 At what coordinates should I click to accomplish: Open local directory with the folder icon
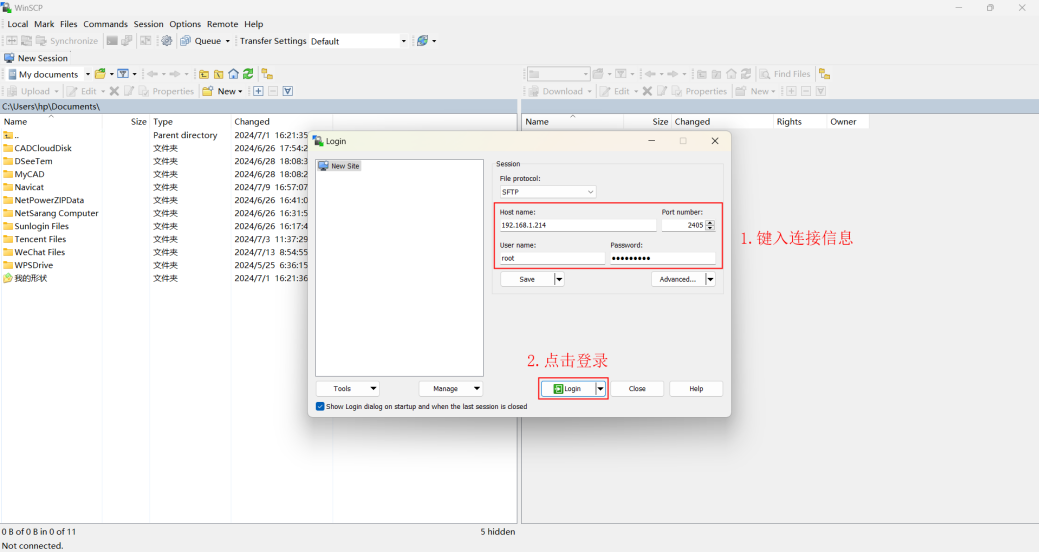point(100,74)
